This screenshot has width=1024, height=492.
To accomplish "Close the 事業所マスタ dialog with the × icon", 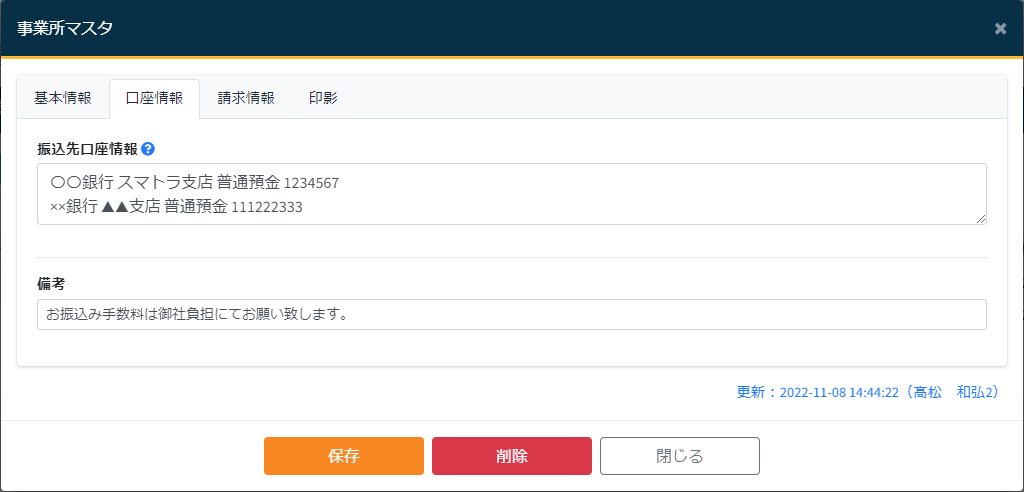I will click(x=1000, y=28).
